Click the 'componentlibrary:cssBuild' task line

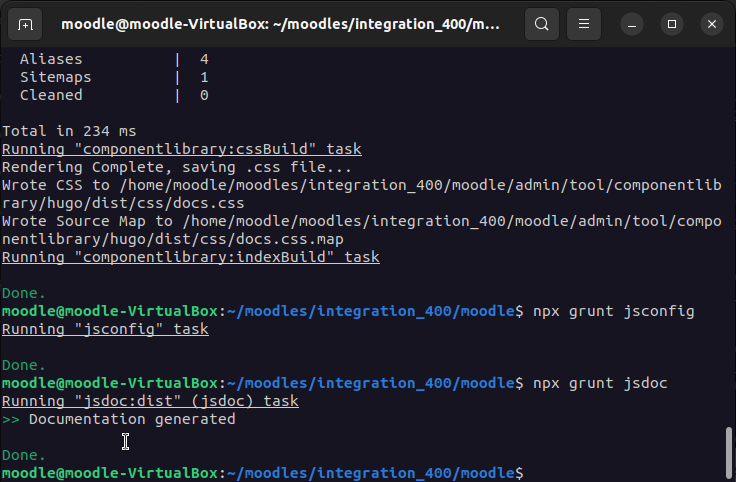(x=182, y=149)
